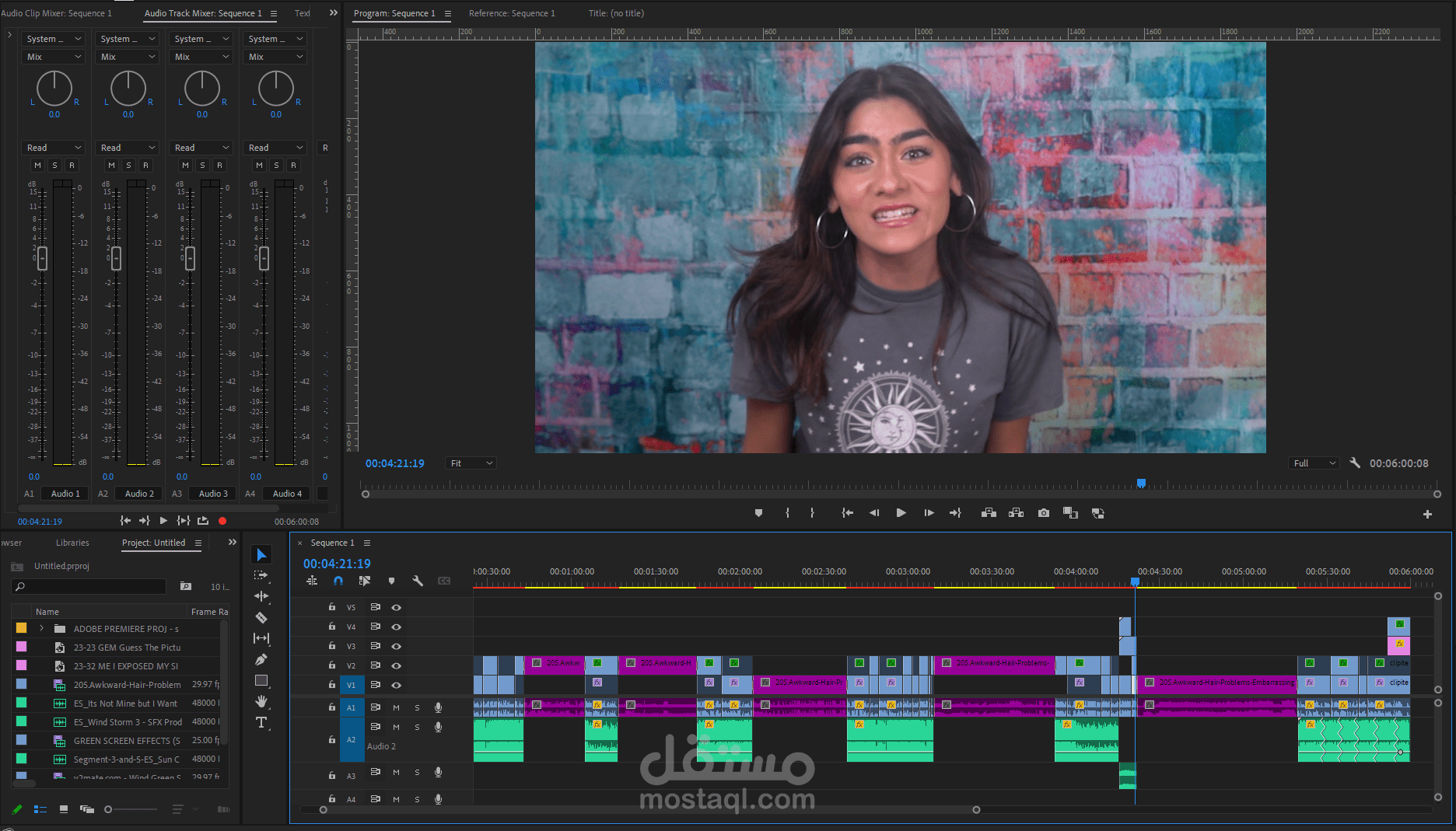The image size is (1456, 831).
Task: Mute timeline track A1
Action: tap(396, 707)
